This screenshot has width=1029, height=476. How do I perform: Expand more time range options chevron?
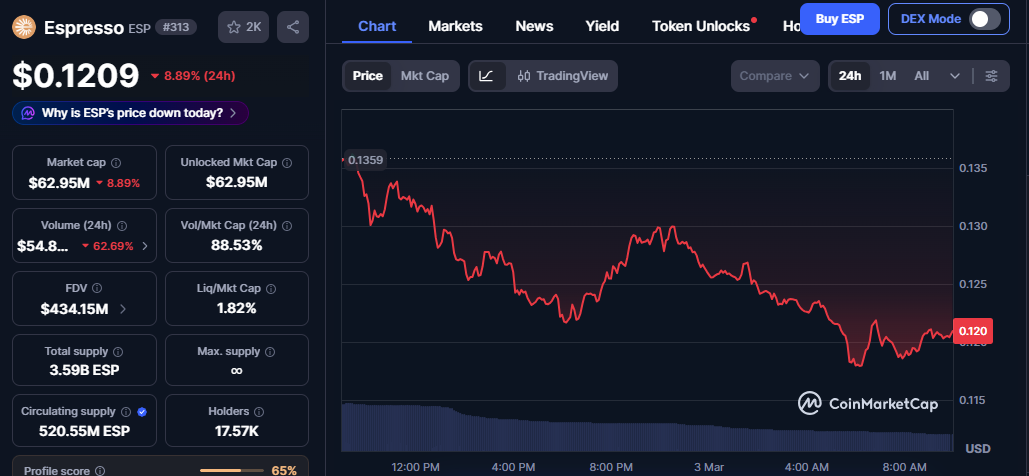point(955,76)
